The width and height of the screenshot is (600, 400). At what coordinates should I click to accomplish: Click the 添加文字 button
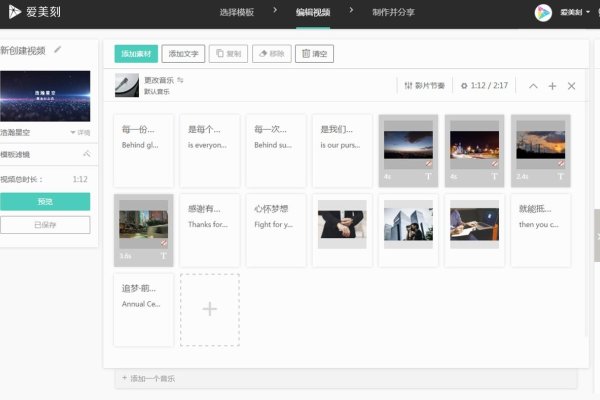point(183,54)
